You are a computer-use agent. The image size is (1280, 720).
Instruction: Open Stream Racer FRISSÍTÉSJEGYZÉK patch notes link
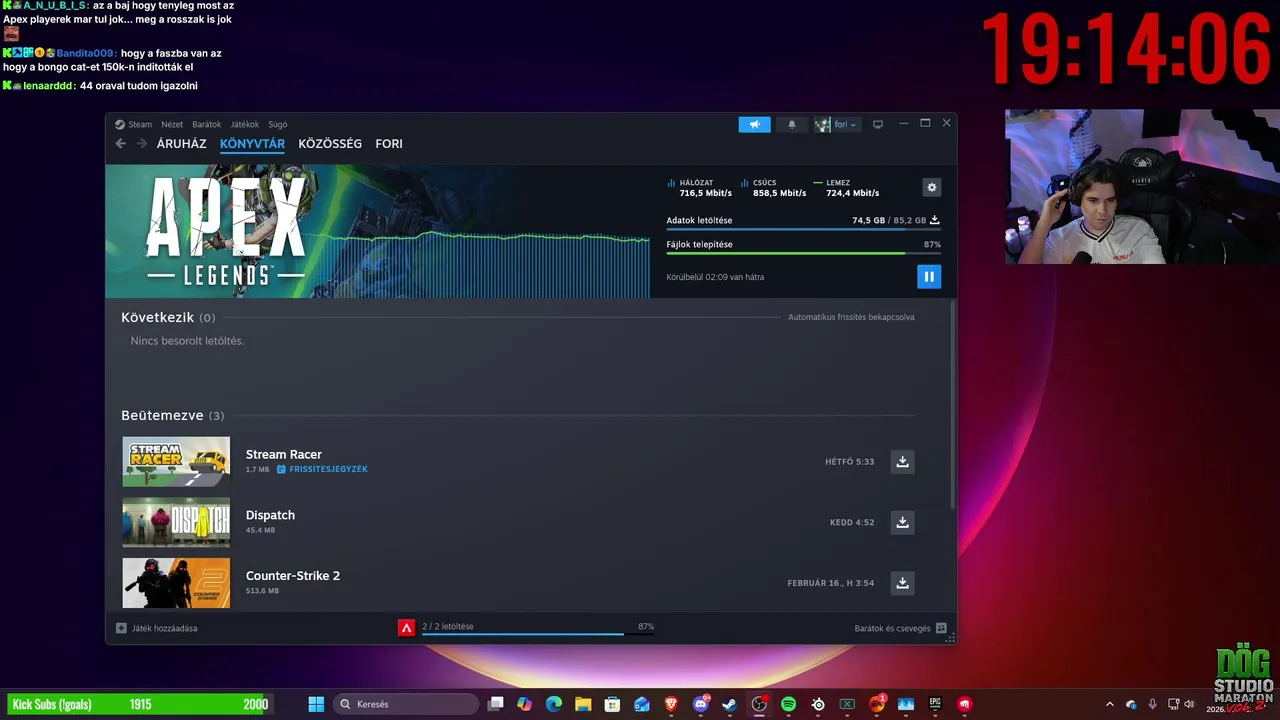[323, 469]
